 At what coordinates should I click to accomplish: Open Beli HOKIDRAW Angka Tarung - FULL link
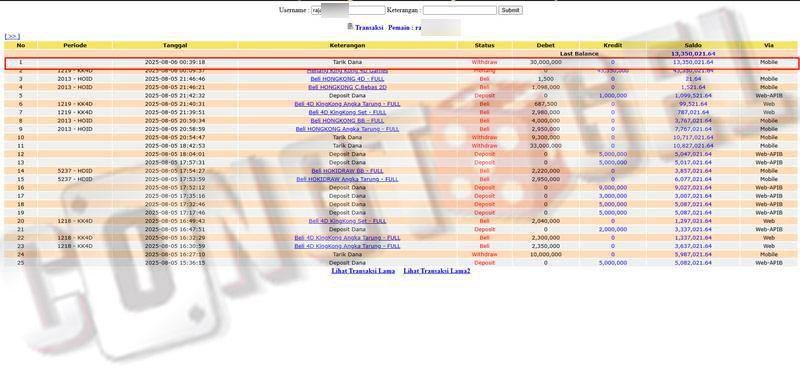[x=347, y=179]
